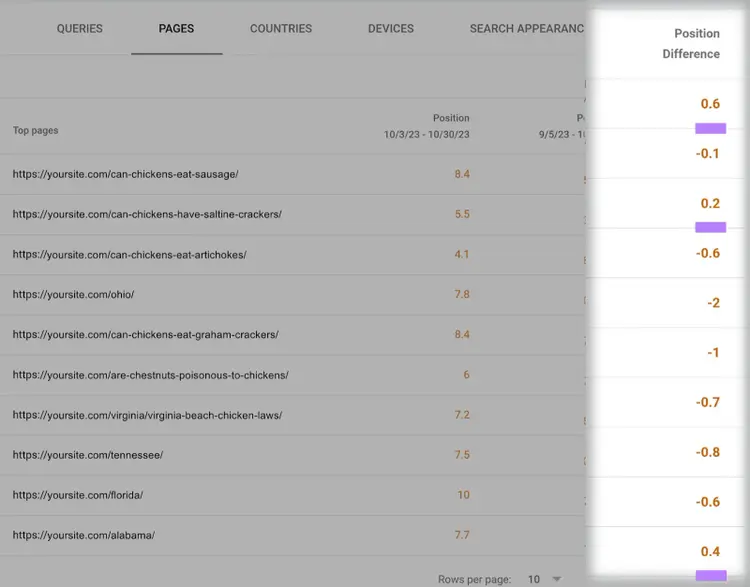Click position value 7.7 for alabama
Screen dimensions: 750x587
pyautogui.click(x=462, y=535)
